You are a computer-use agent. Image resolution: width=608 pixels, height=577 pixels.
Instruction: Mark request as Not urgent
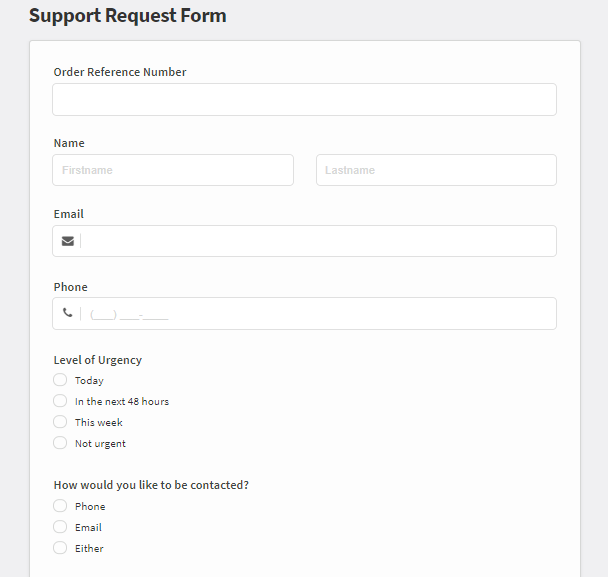click(x=60, y=443)
